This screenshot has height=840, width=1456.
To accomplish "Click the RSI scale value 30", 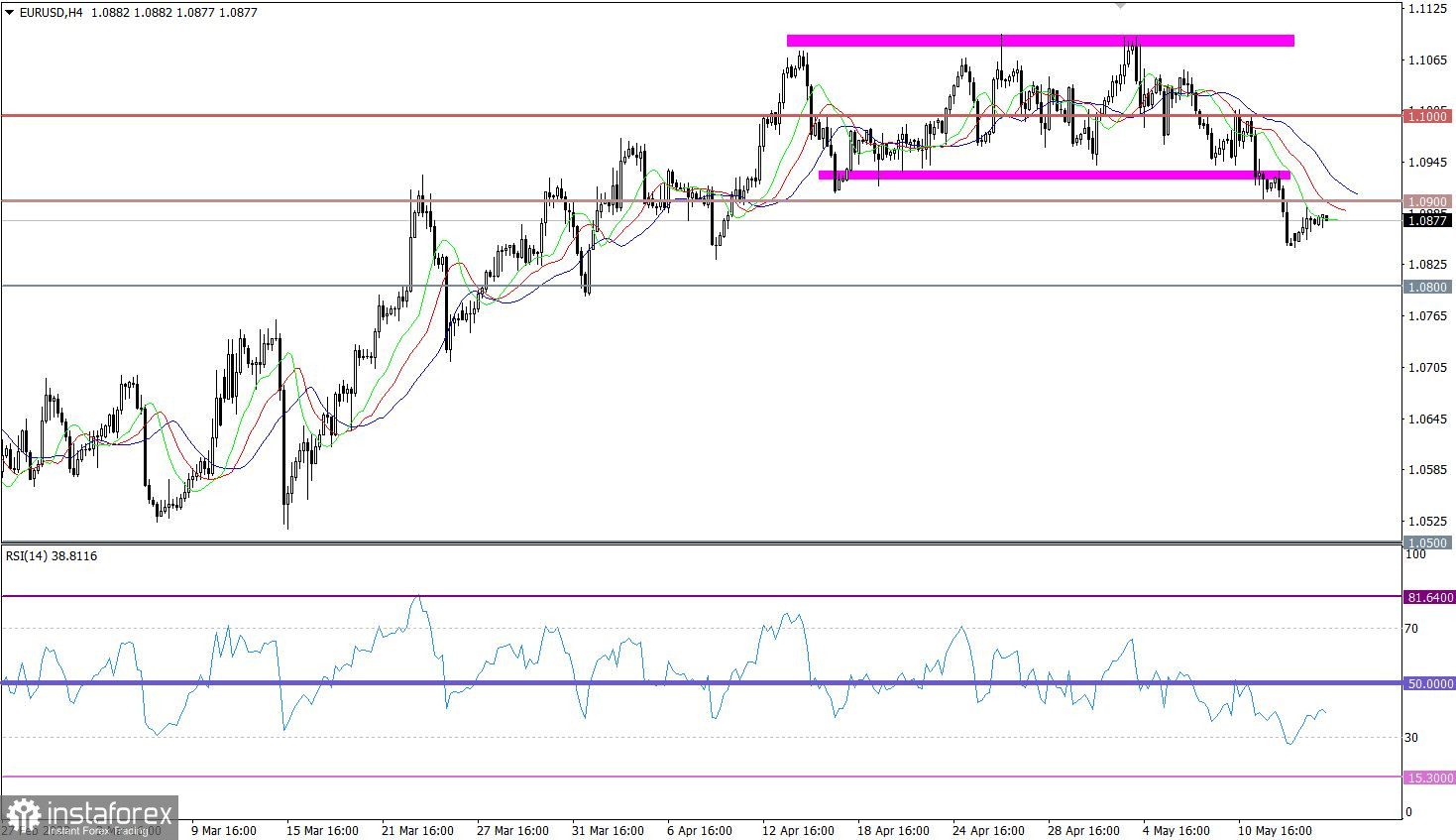I will click(x=1412, y=737).
